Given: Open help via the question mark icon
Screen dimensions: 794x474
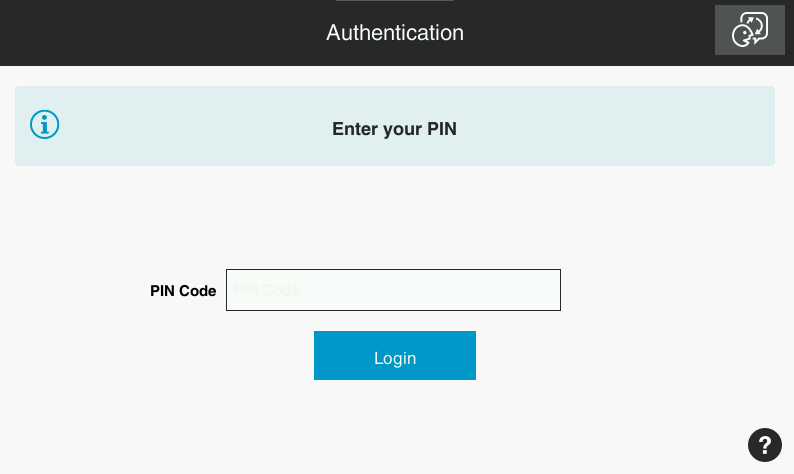Looking at the screenshot, I should tap(764, 444).
